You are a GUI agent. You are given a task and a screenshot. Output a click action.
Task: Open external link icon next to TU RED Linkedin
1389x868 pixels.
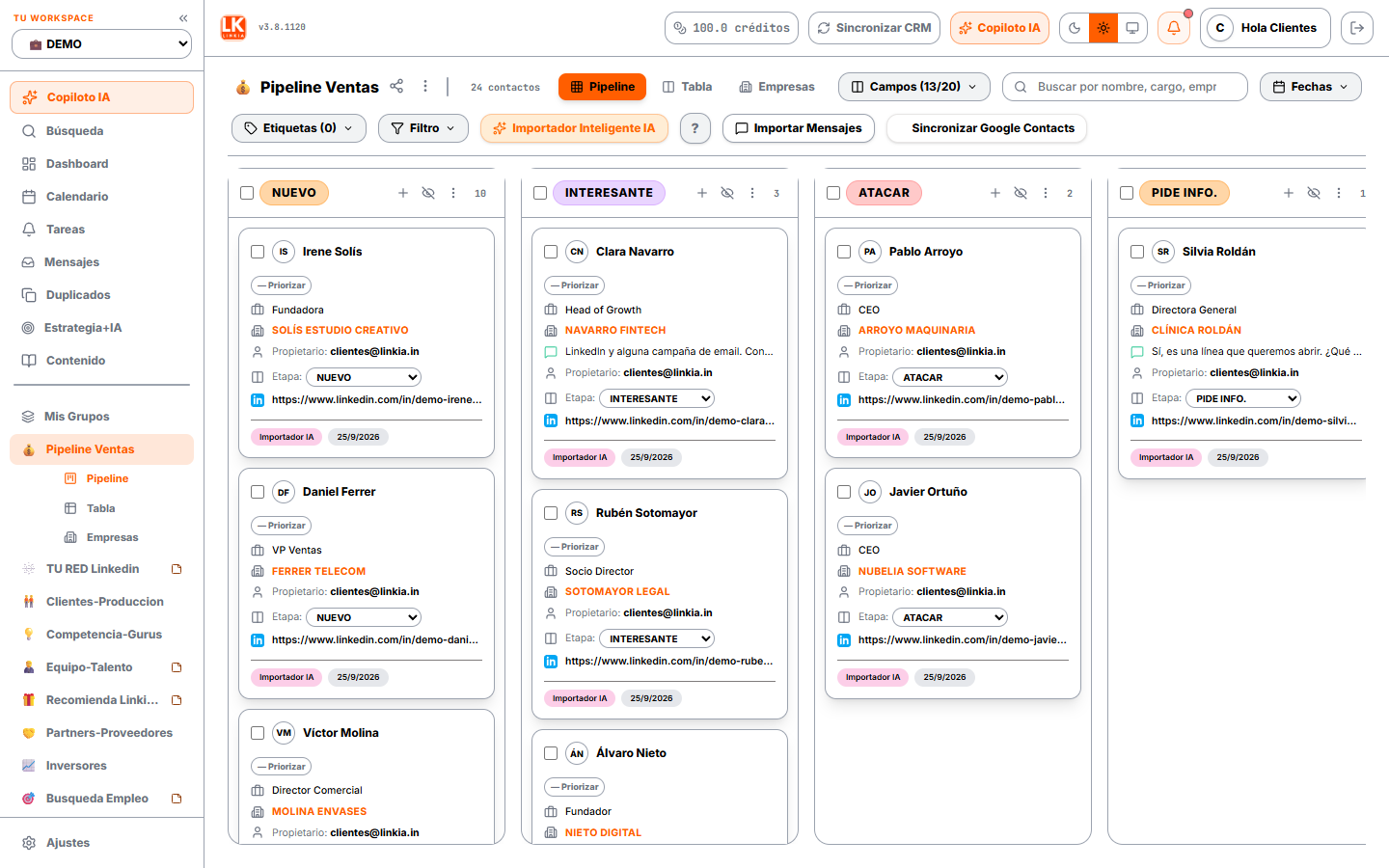[177, 569]
